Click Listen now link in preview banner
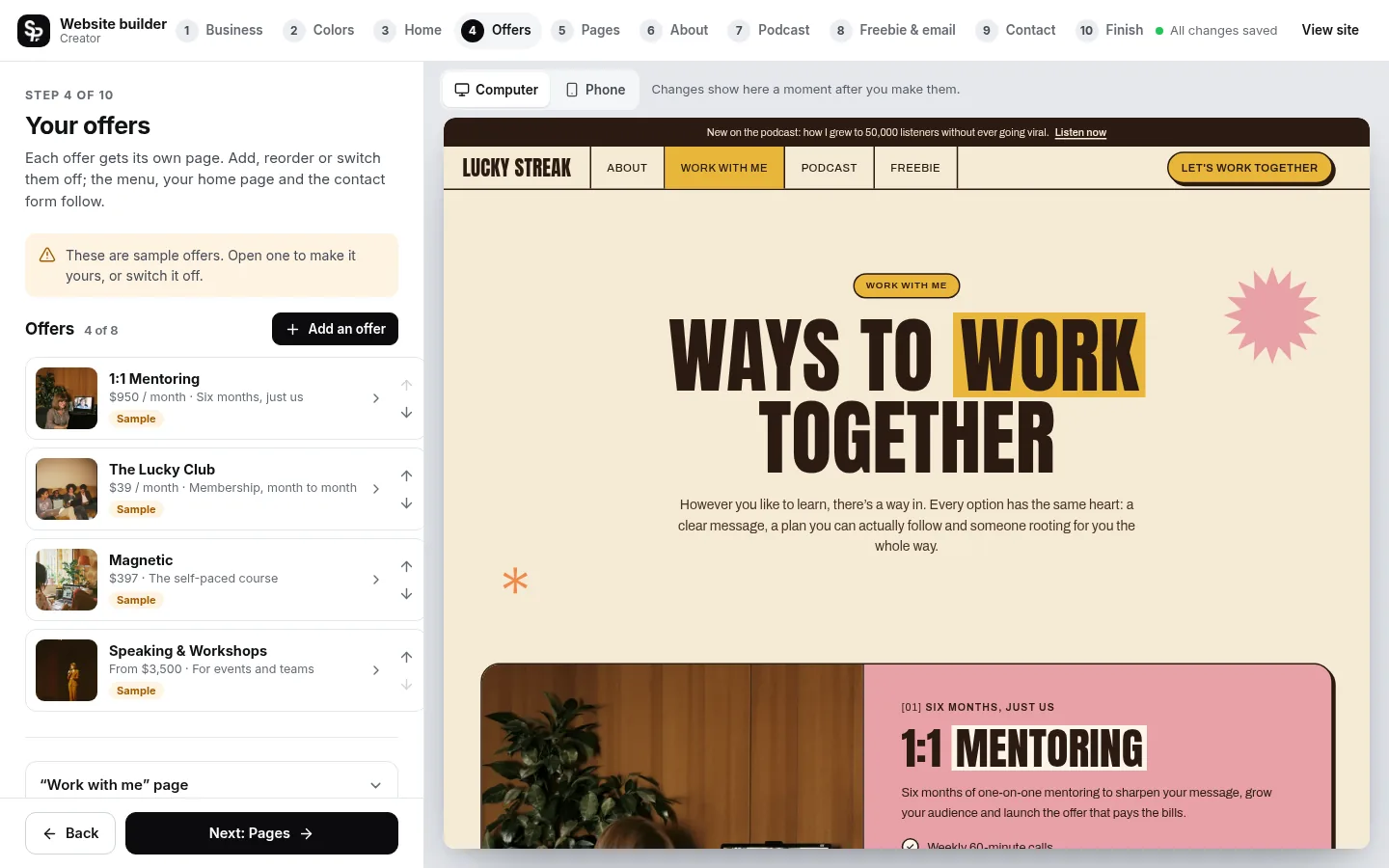 1080,133
